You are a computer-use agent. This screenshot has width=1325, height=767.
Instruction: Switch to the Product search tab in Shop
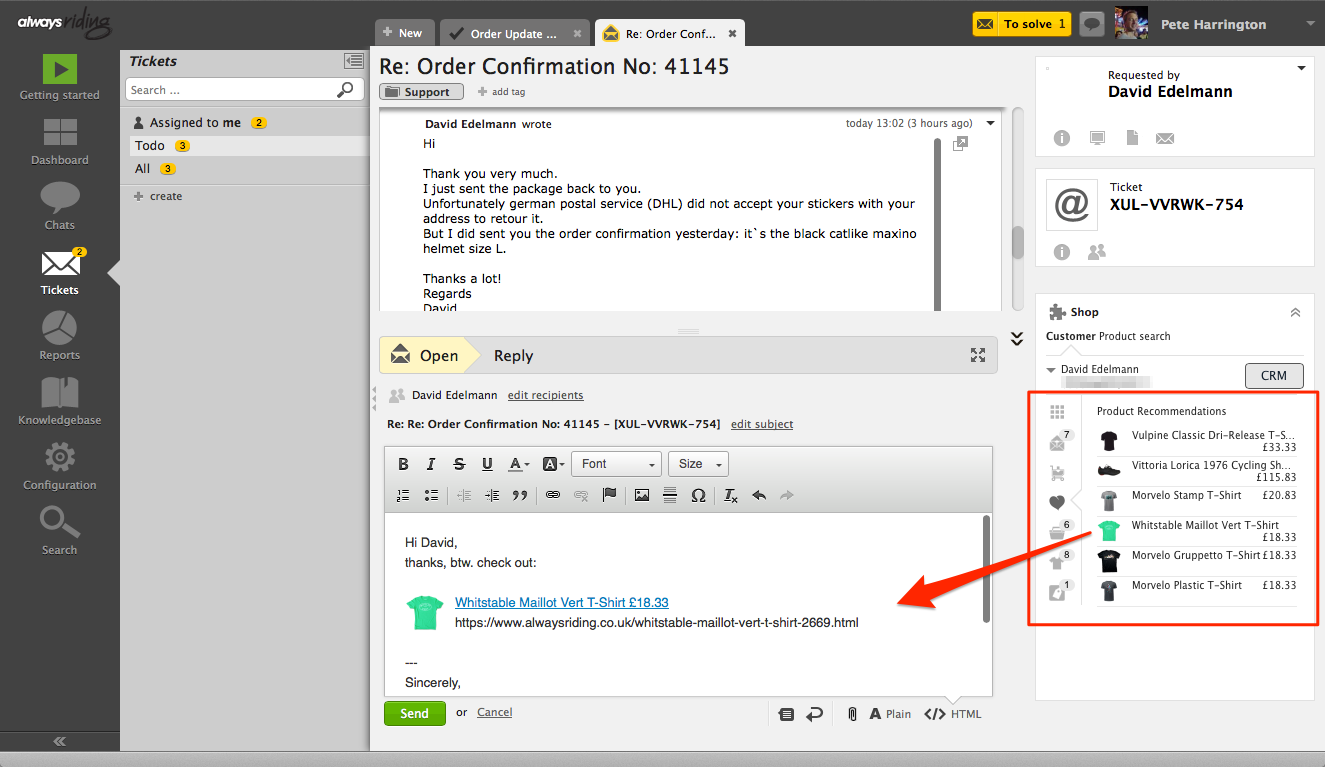(1135, 336)
